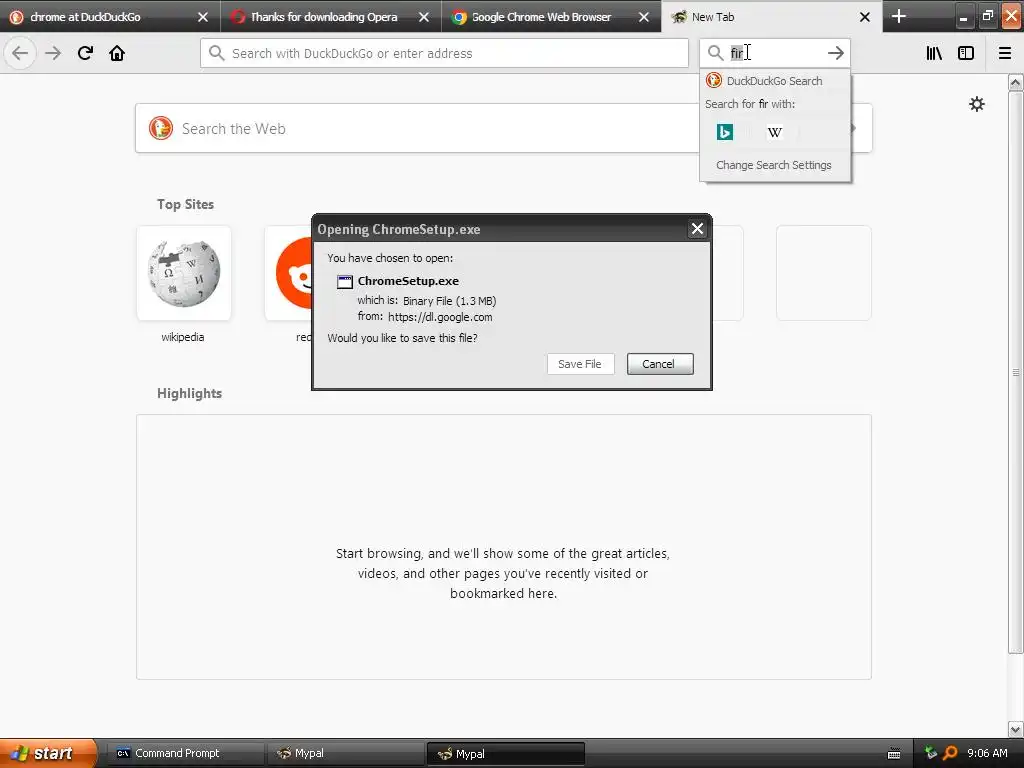Viewport: 1024px width, 768px height.
Task: Click the https://dl.google.com source text
Action: (440, 317)
